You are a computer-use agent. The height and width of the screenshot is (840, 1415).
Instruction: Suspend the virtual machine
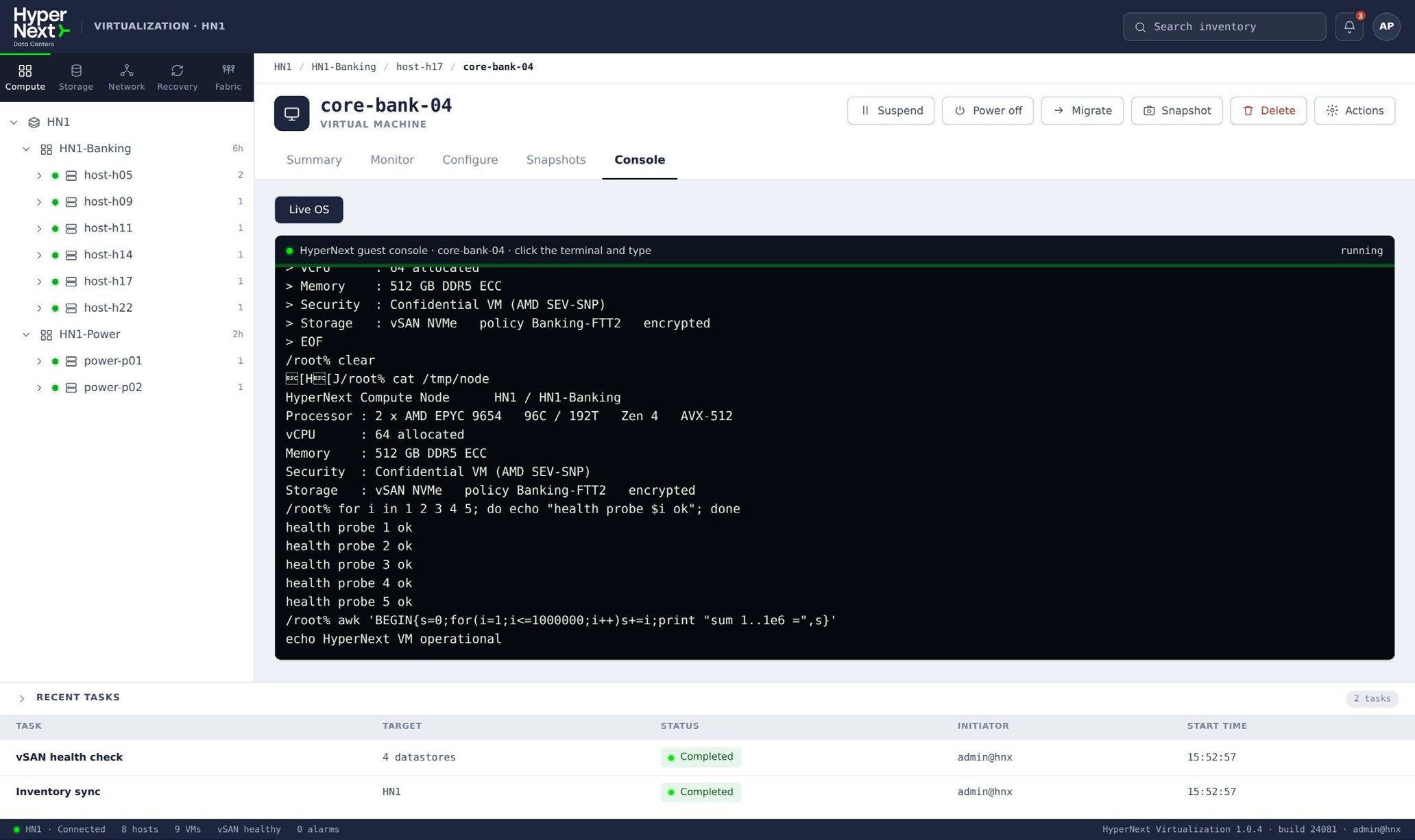pos(891,111)
